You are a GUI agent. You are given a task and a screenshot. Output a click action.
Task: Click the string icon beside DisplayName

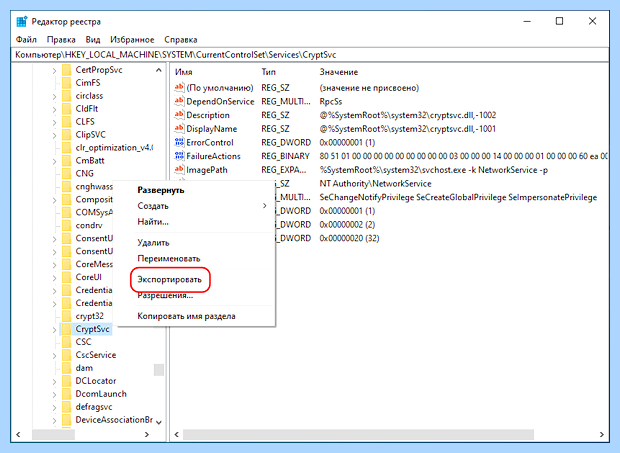point(179,128)
